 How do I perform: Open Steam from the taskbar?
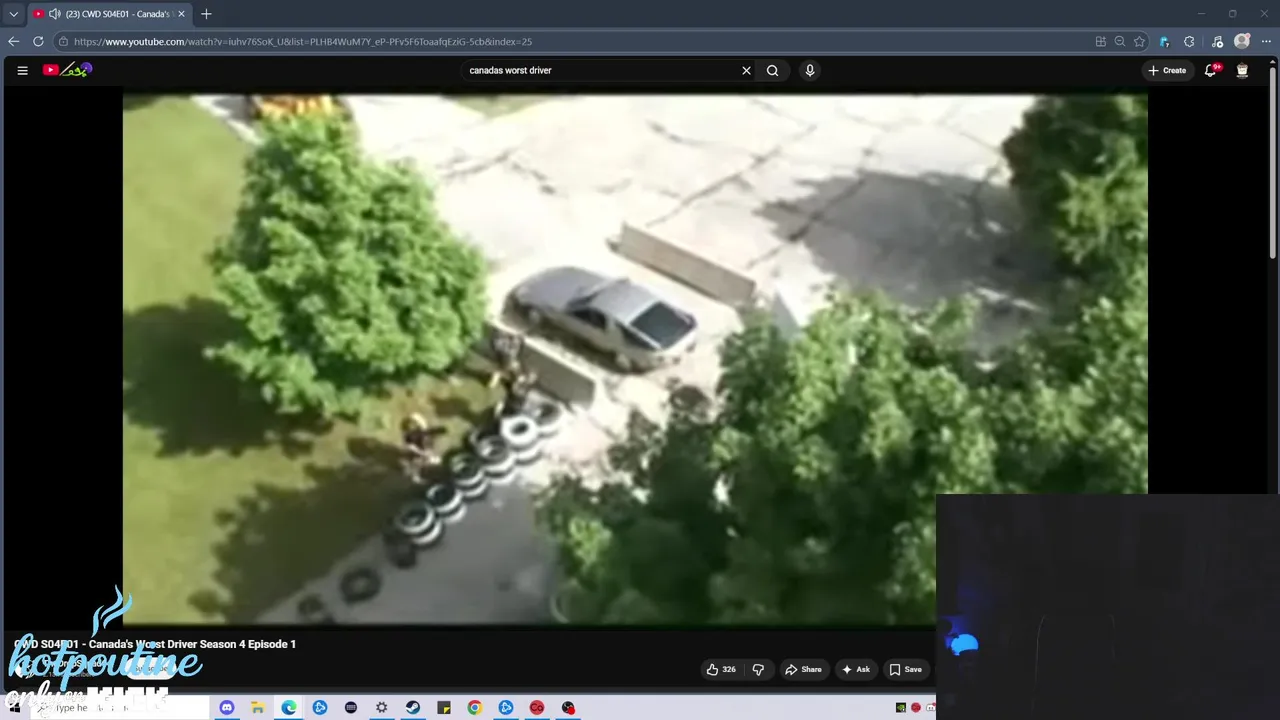point(413,708)
